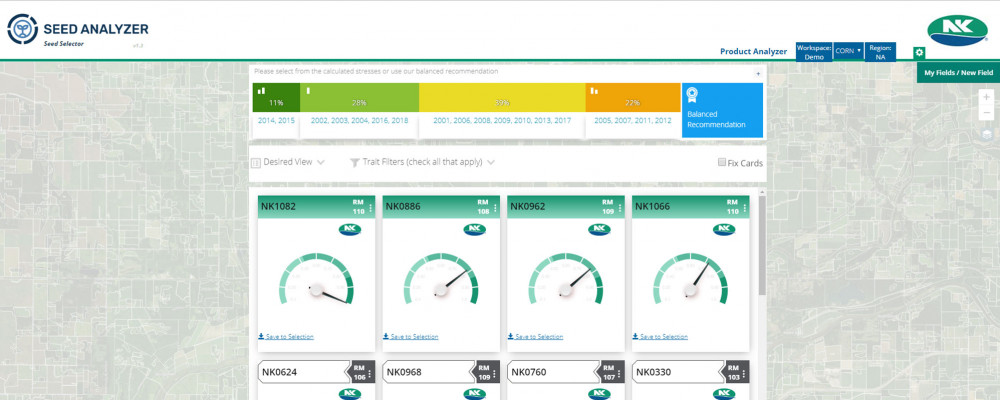Select the Balanced Recommendation tile

(x=722, y=110)
